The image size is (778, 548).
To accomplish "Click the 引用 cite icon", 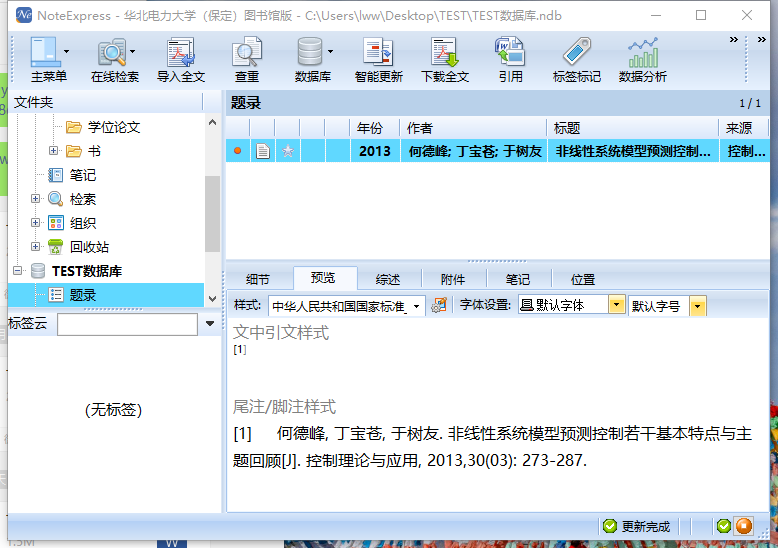I will (510, 52).
